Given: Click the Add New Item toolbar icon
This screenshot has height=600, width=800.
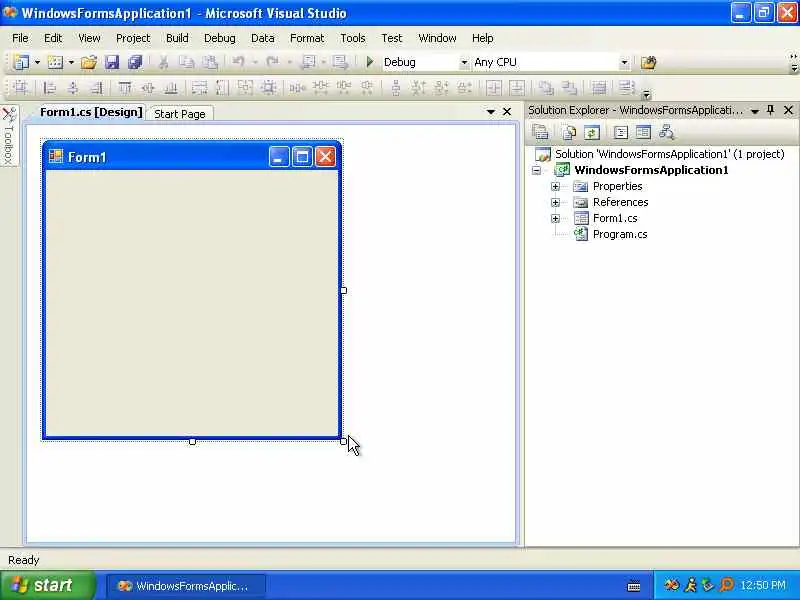Looking at the screenshot, I should coord(55,62).
